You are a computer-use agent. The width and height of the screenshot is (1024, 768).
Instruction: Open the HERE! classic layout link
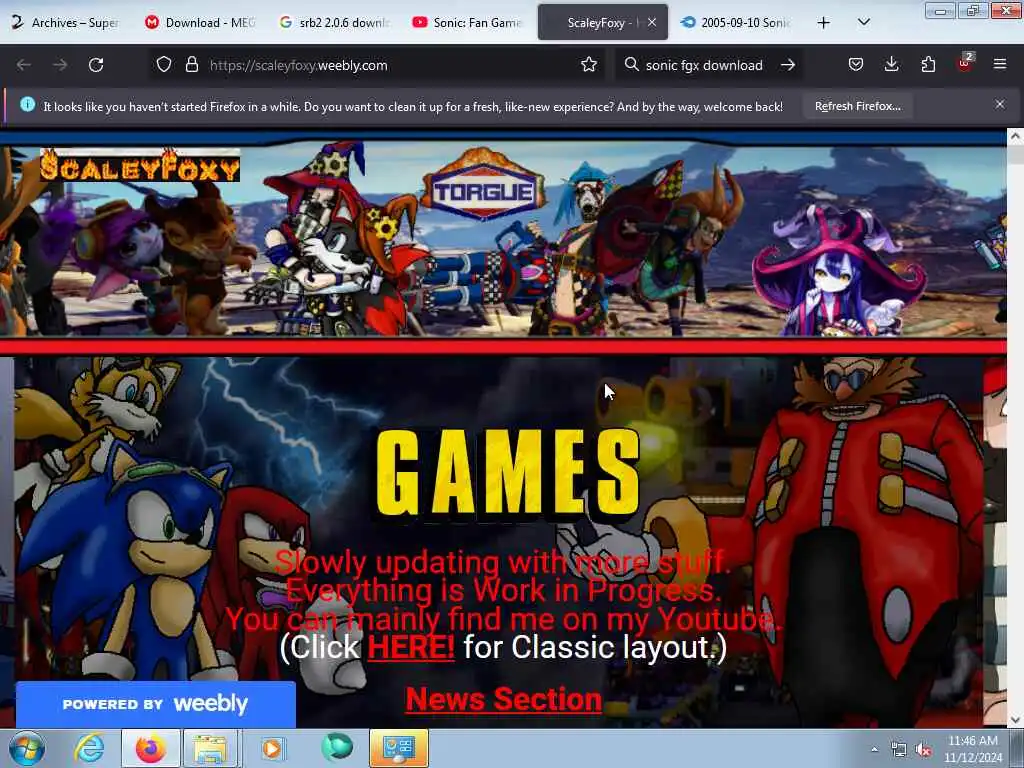[410, 647]
